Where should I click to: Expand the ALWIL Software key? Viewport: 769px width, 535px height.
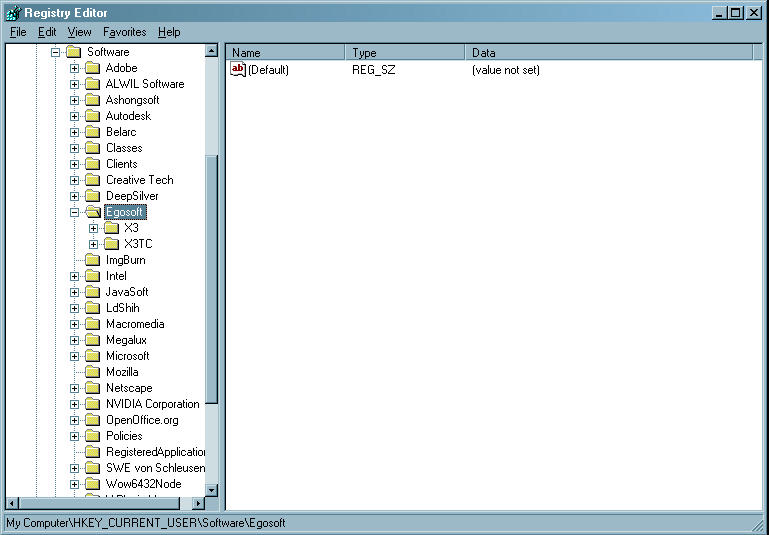click(74, 84)
